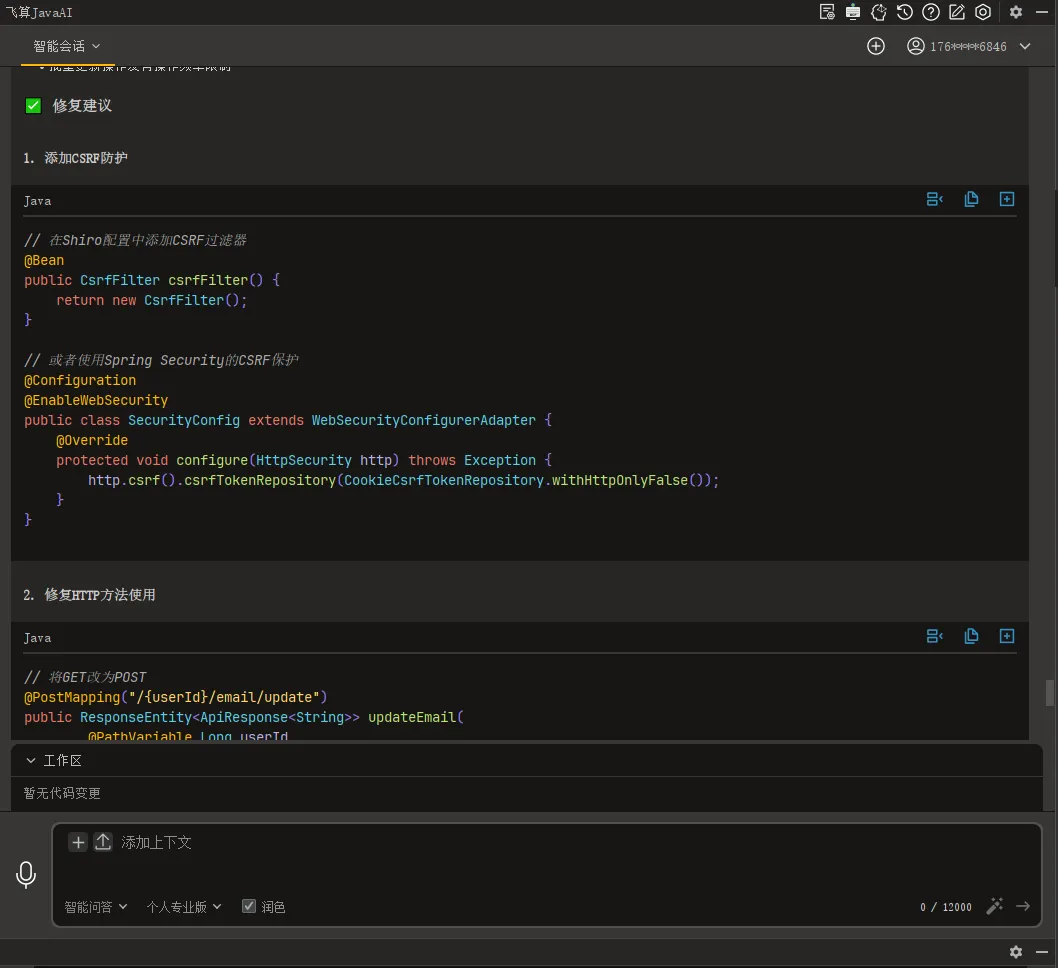Insert second Java block into new file
The image size is (1058, 968).
(x=1007, y=636)
